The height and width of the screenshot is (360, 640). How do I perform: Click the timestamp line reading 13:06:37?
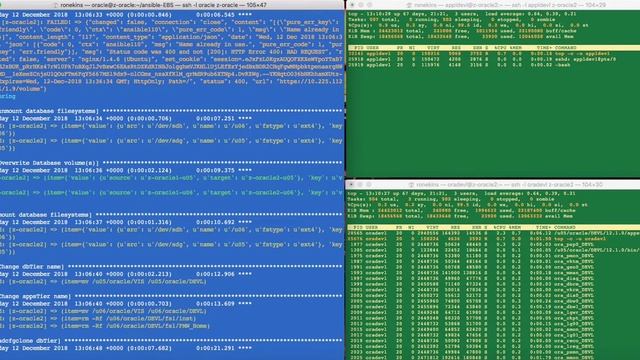pyautogui.click(x=126, y=222)
